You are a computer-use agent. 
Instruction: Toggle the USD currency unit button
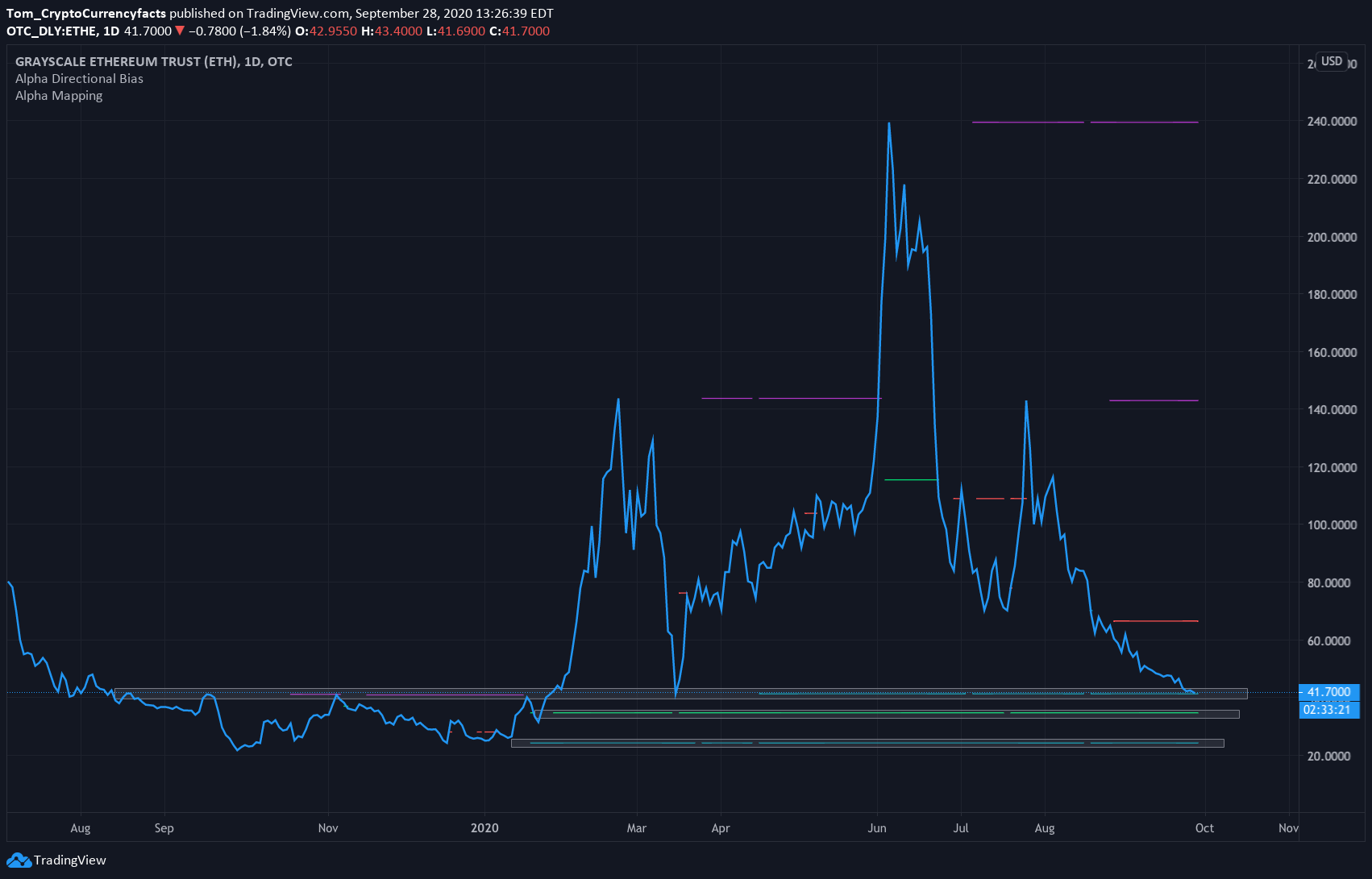1332,60
